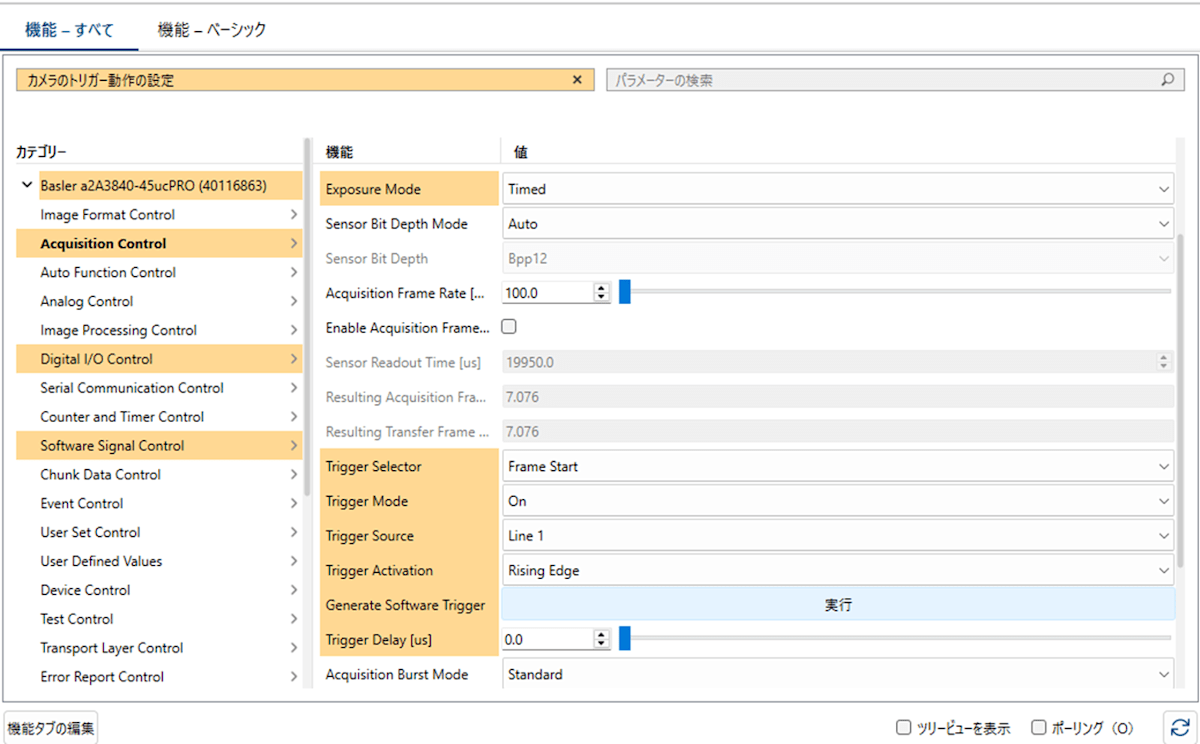
Task: Select Error Report Control category
Action: pos(159,677)
